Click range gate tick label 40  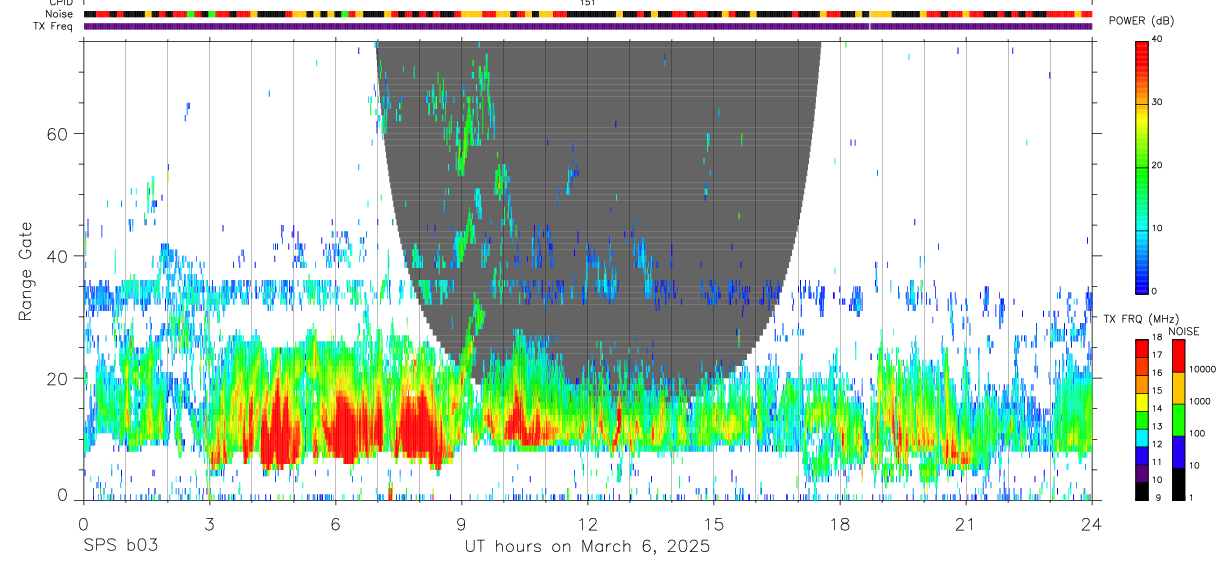[58, 256]
